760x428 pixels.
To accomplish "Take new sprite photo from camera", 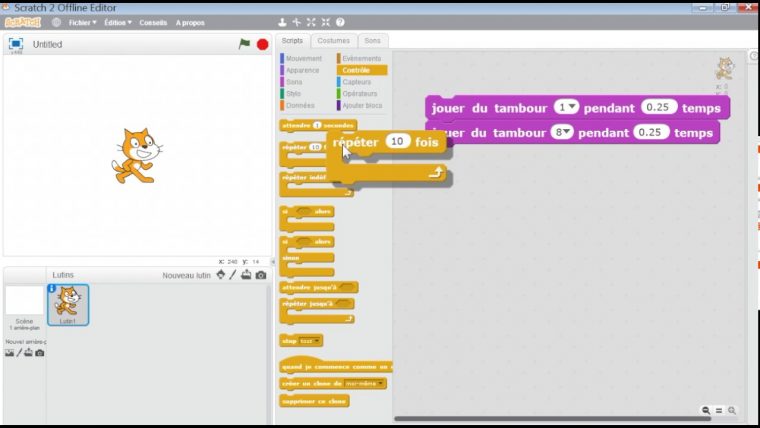I will click(x=261, y=275).
